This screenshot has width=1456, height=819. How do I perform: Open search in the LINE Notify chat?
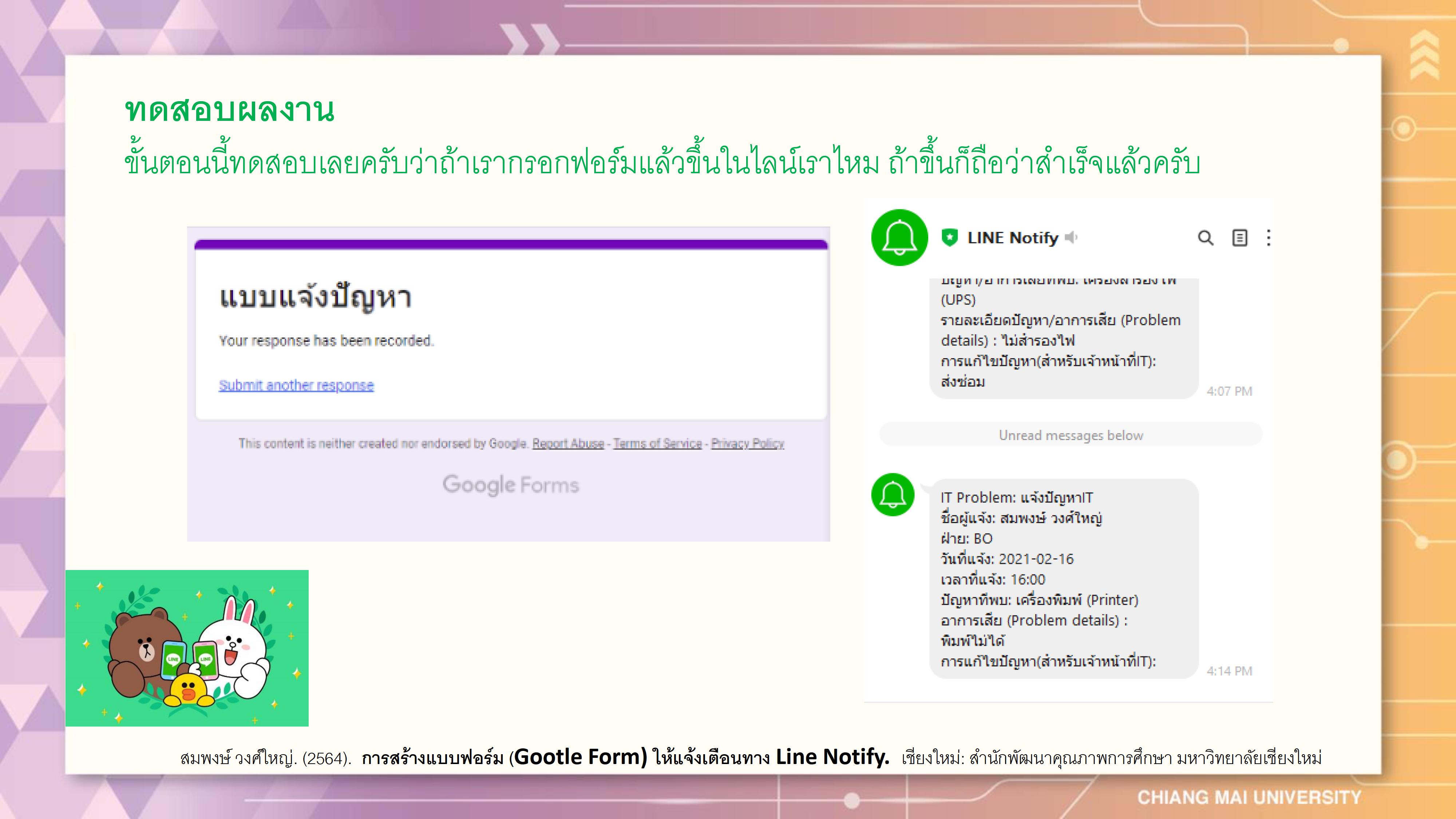pos(1205,238)
